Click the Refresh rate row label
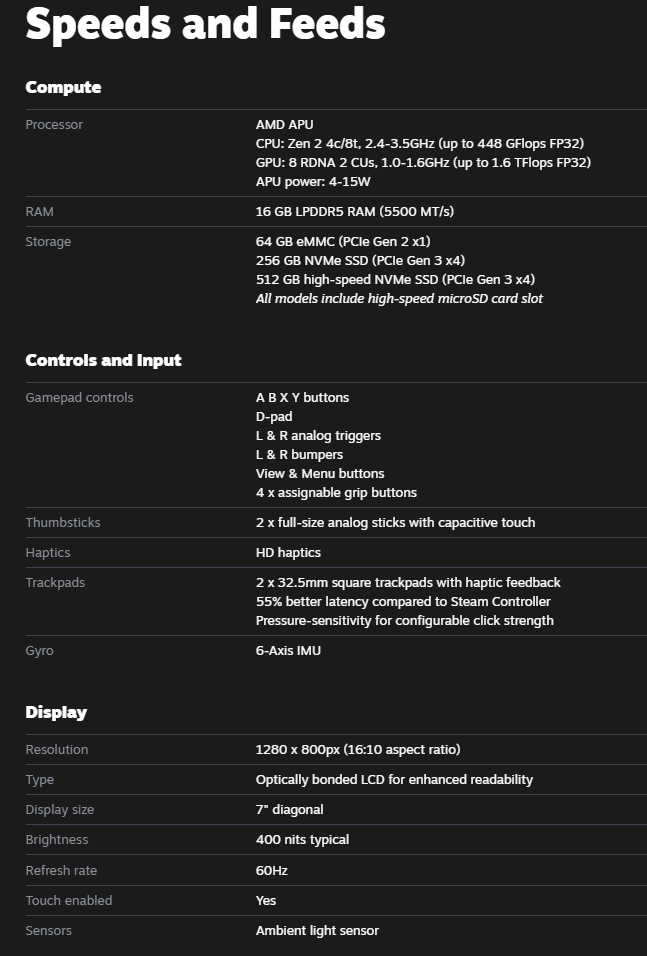Image resolution: width=647 pixels, height=956 pixels. [61, 871]
